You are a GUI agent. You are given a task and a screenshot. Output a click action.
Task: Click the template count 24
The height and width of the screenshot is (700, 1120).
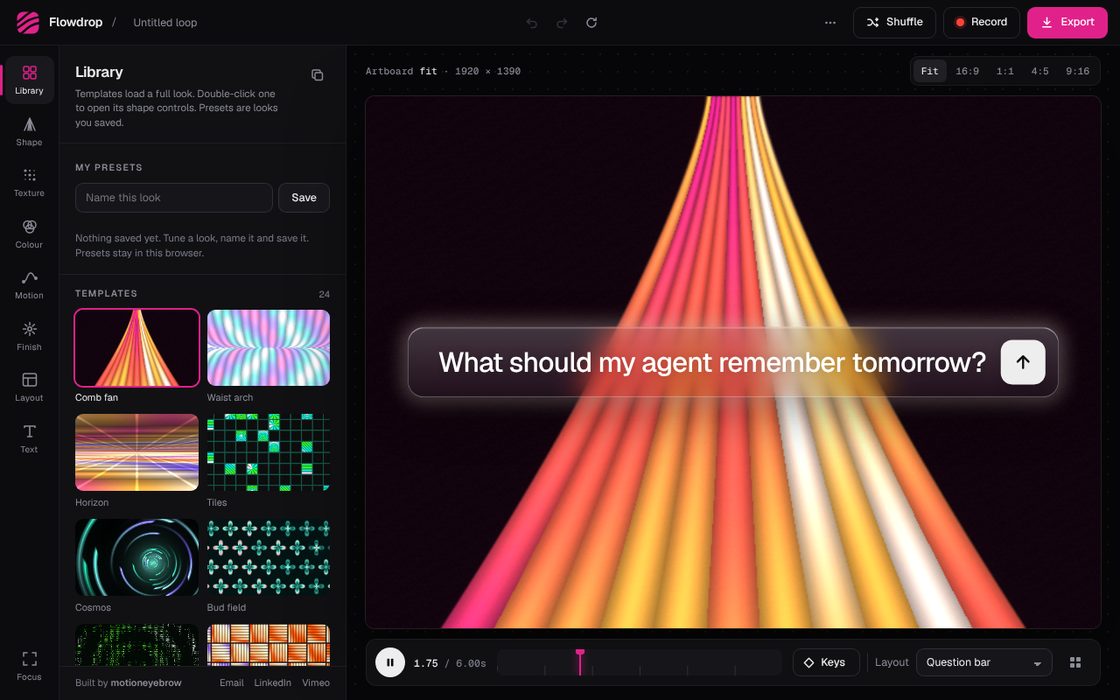[x=324, y=294]
